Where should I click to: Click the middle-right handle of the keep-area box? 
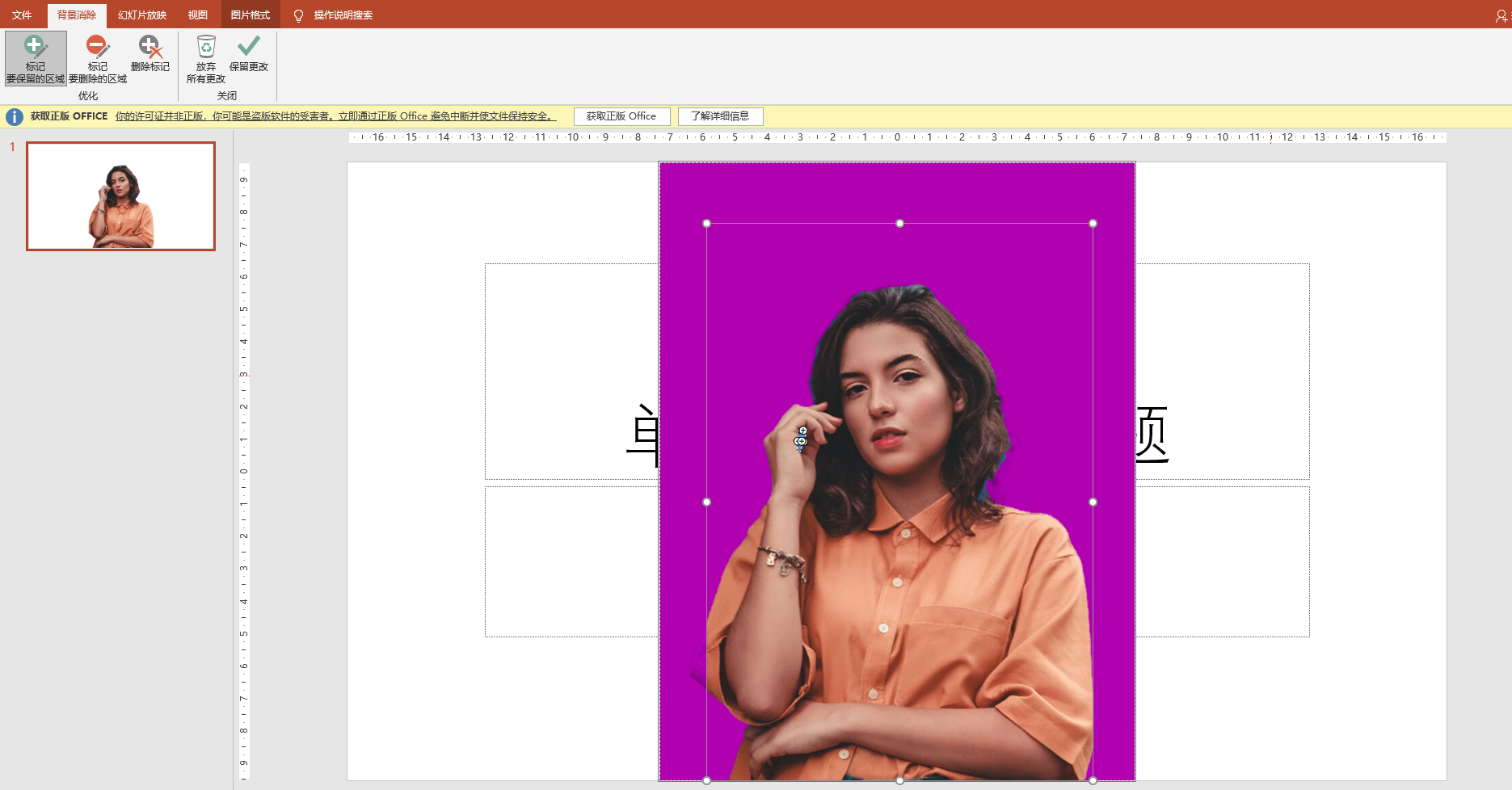(1093, 502)
